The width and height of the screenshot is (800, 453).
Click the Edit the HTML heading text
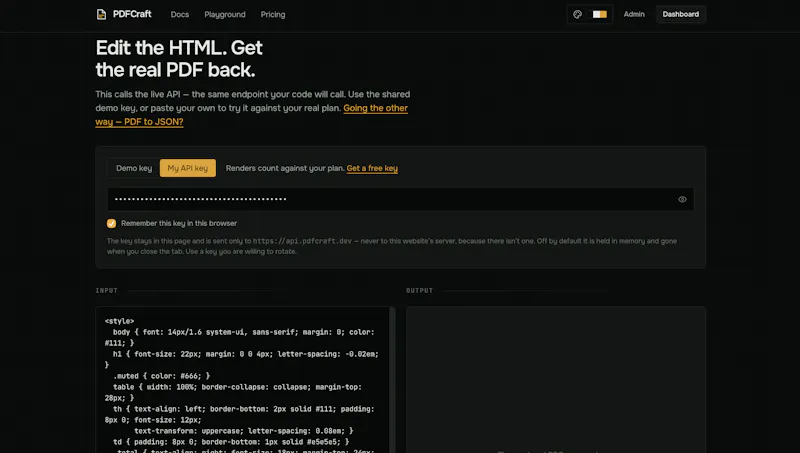tap(179, 59)
